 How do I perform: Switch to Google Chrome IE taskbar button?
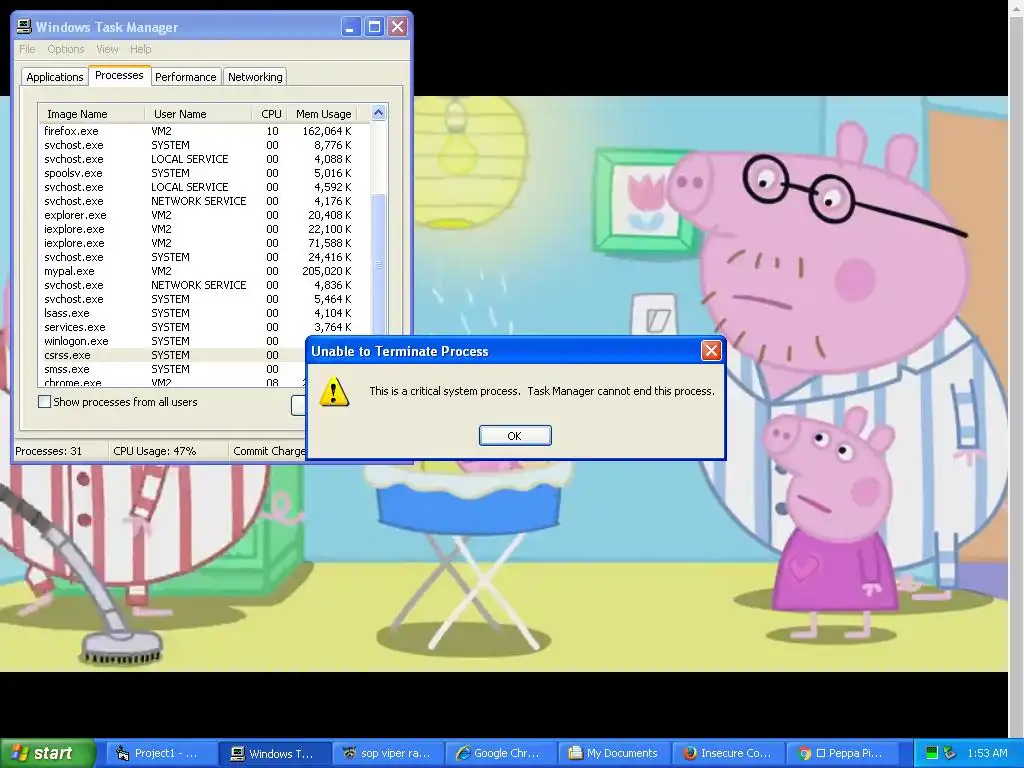[x=502, y=753]
